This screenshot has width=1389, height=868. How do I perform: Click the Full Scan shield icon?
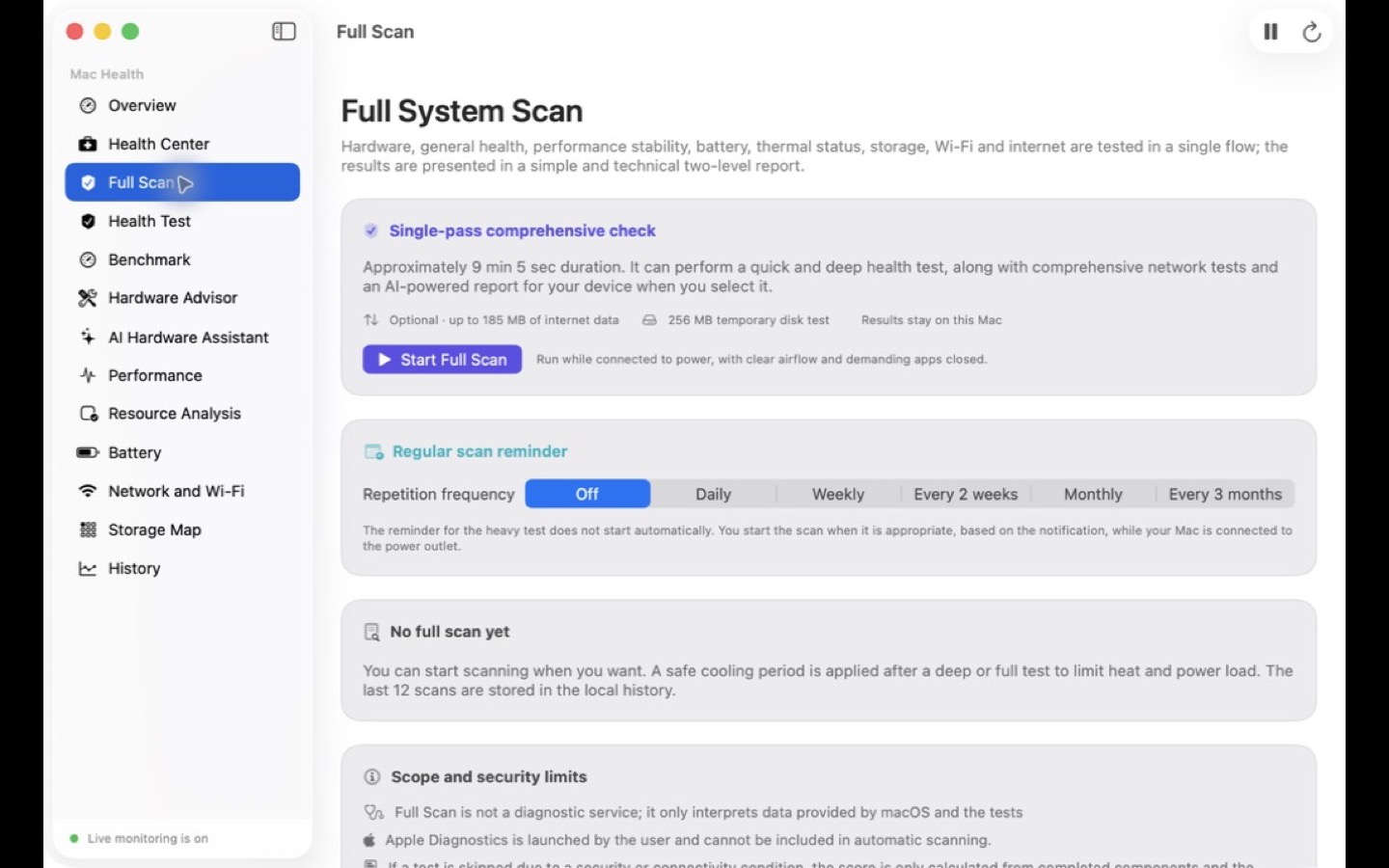click(x=88, y=182)
